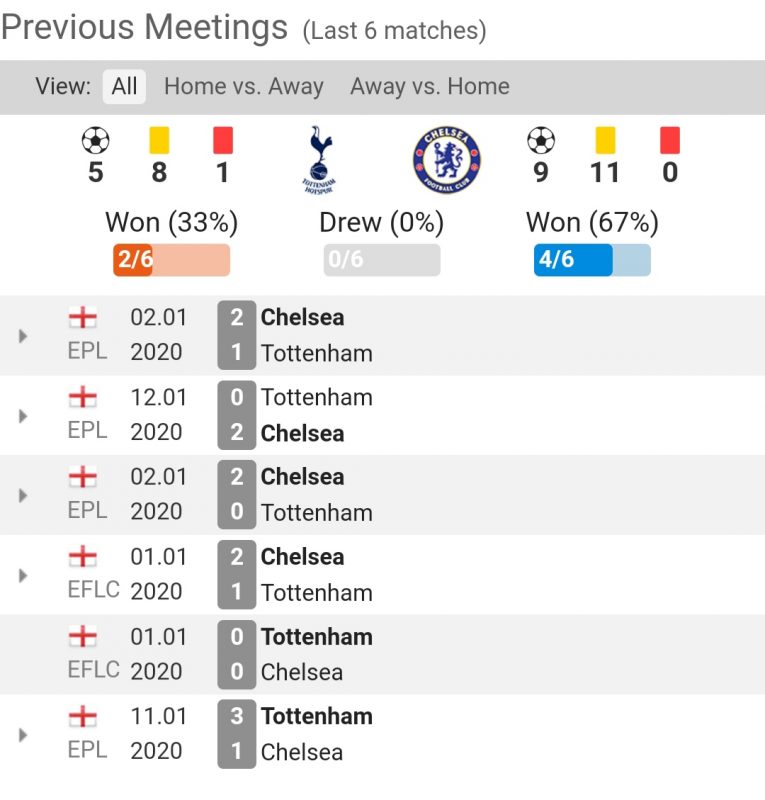Click the Chelsea club crest
The width and height of the screenshot is (765, 800).
446,159
